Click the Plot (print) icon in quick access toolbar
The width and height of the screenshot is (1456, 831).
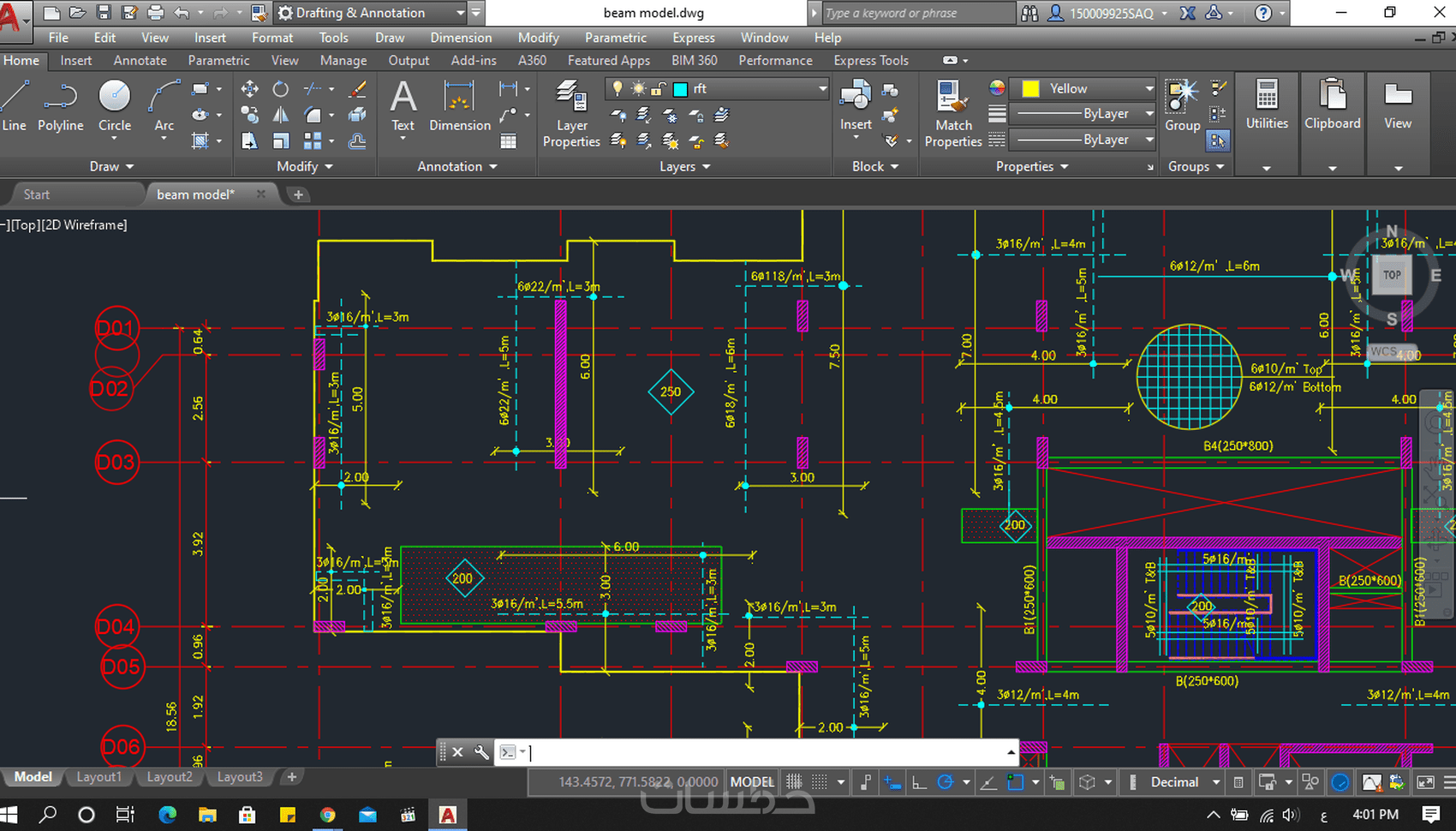(155, 13)
